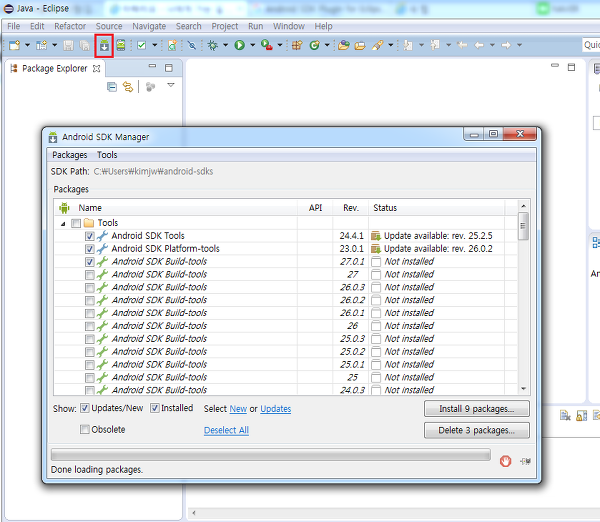Screen dimensions: 600x522
Task: Click the Android sort icon in Name header
Action: (64, 208)
